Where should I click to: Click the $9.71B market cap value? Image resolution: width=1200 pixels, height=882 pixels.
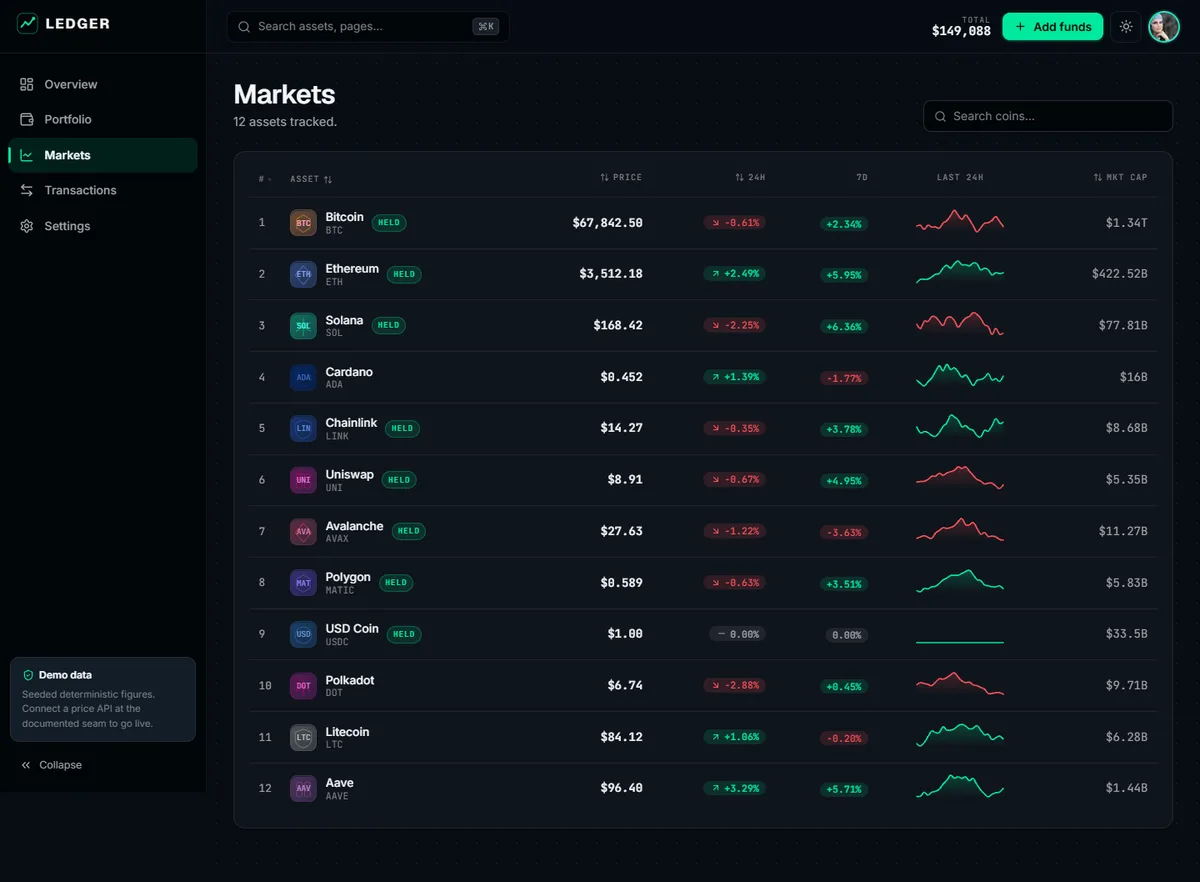1126,686
